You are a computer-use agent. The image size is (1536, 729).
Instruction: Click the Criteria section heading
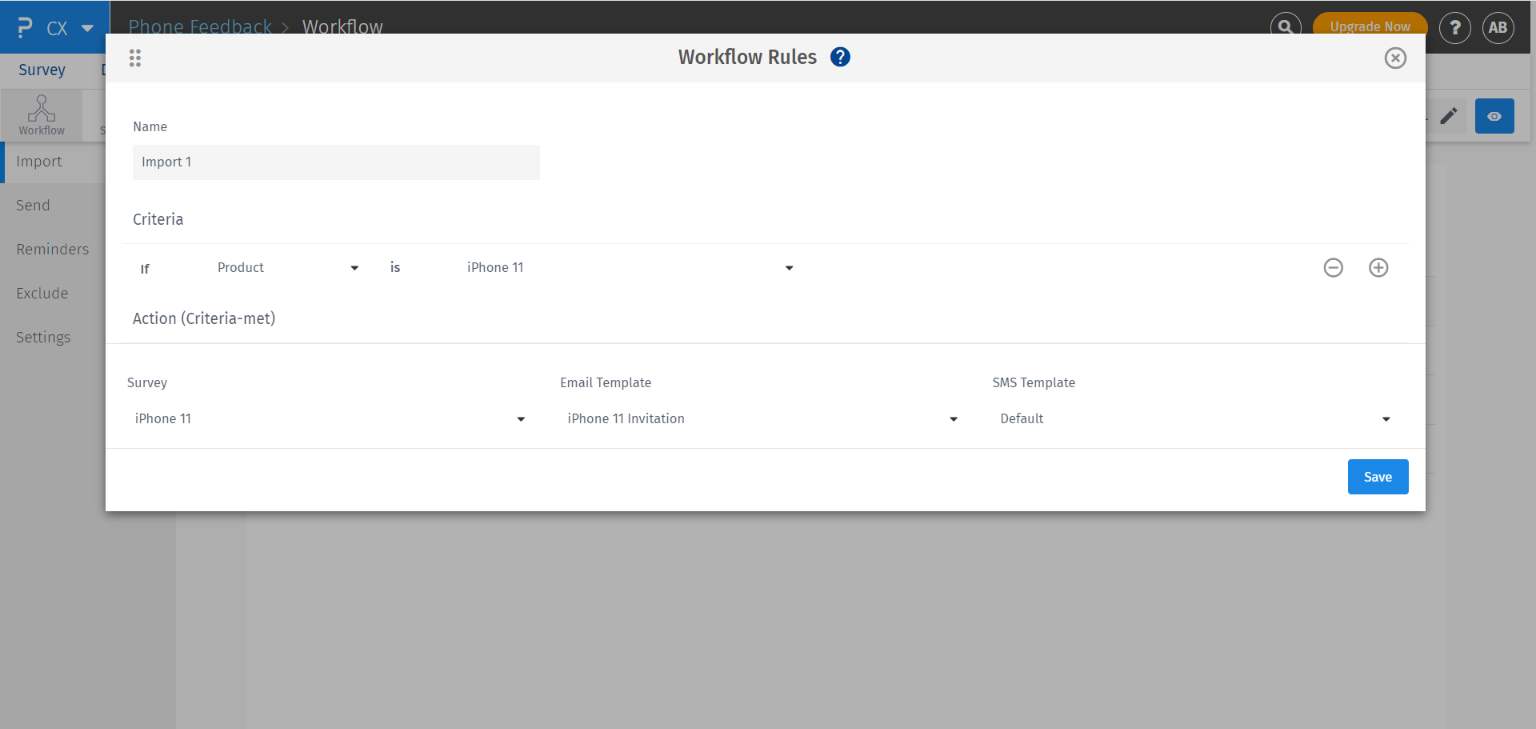point(158,219)
